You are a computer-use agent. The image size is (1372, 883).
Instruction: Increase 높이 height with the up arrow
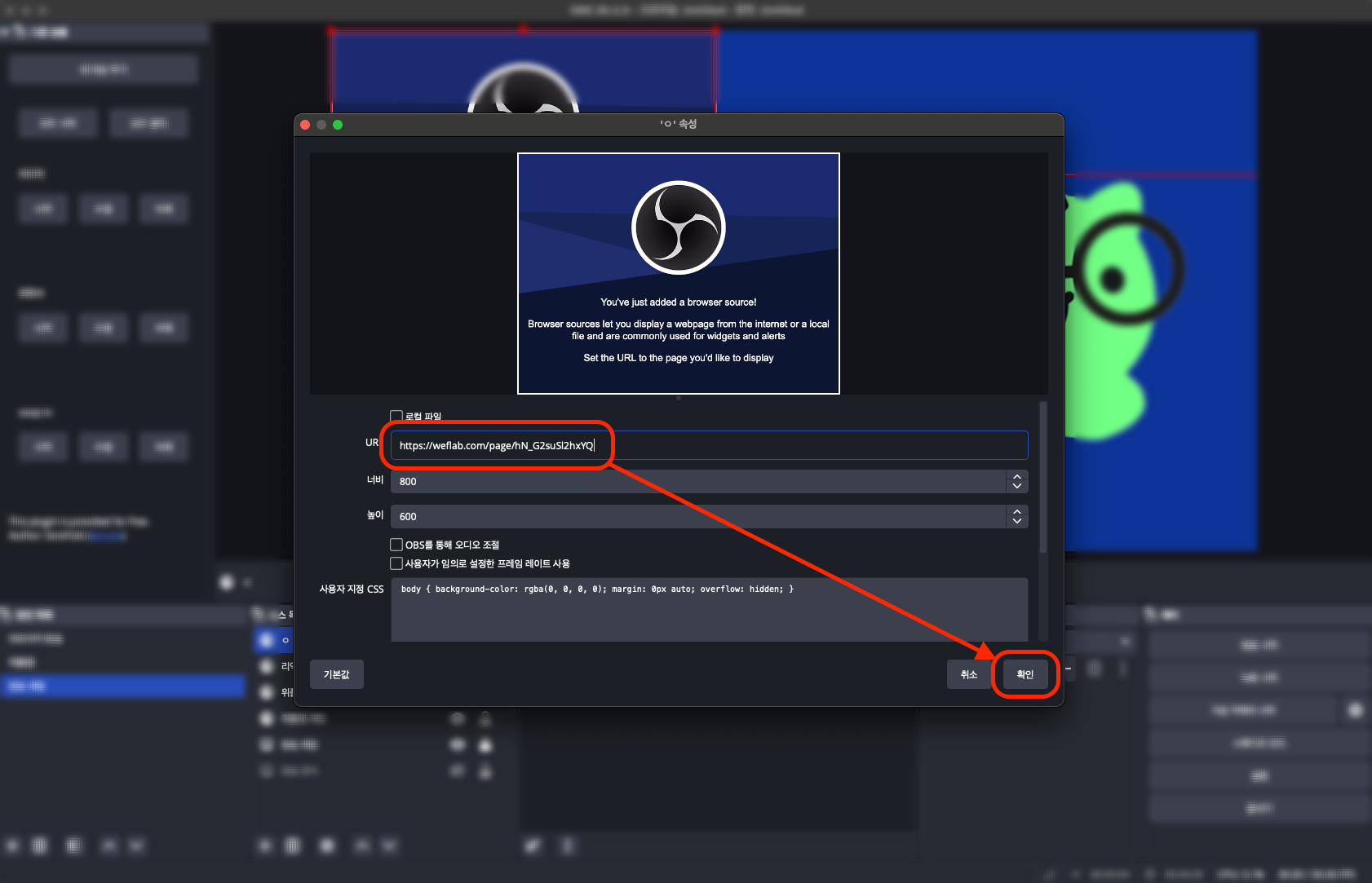click(1017, 511)
